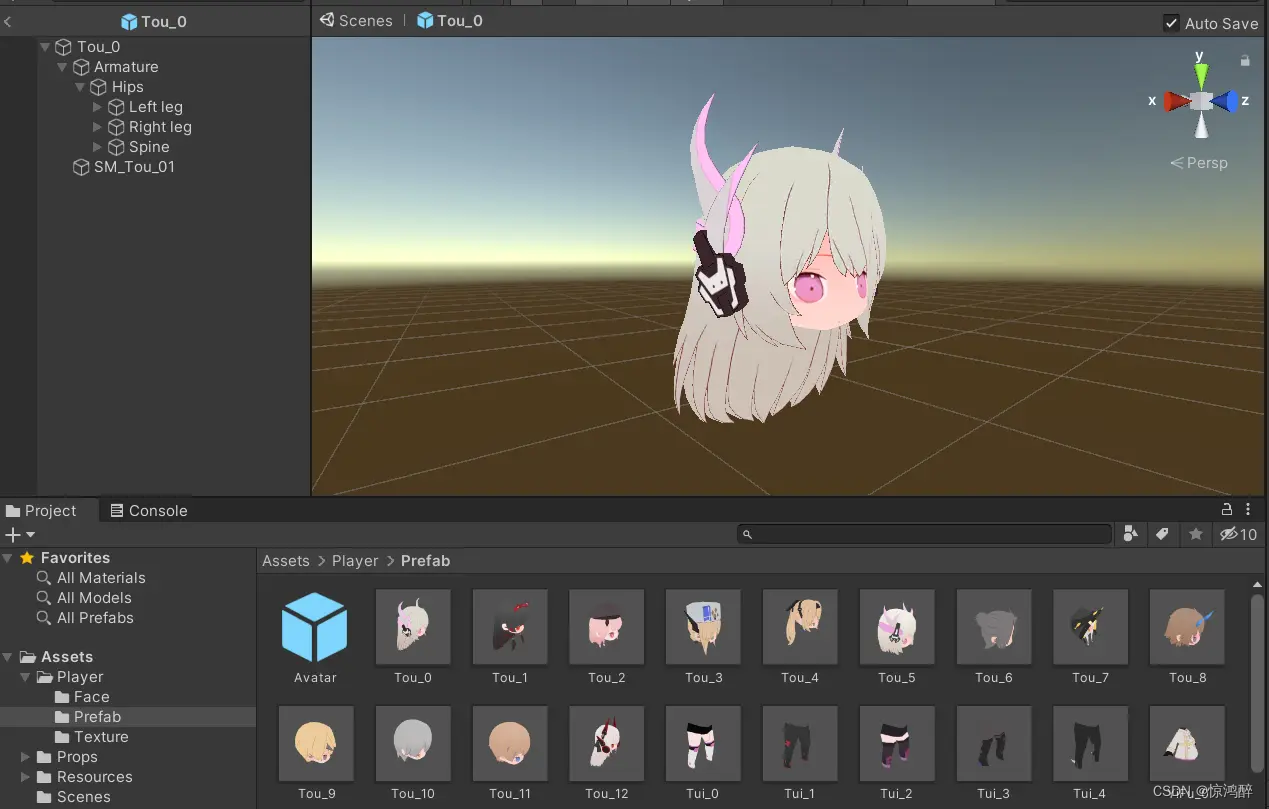Click the search by type icon
This screenshot has height=809, width=1269.
click(x=1130, y=534)
